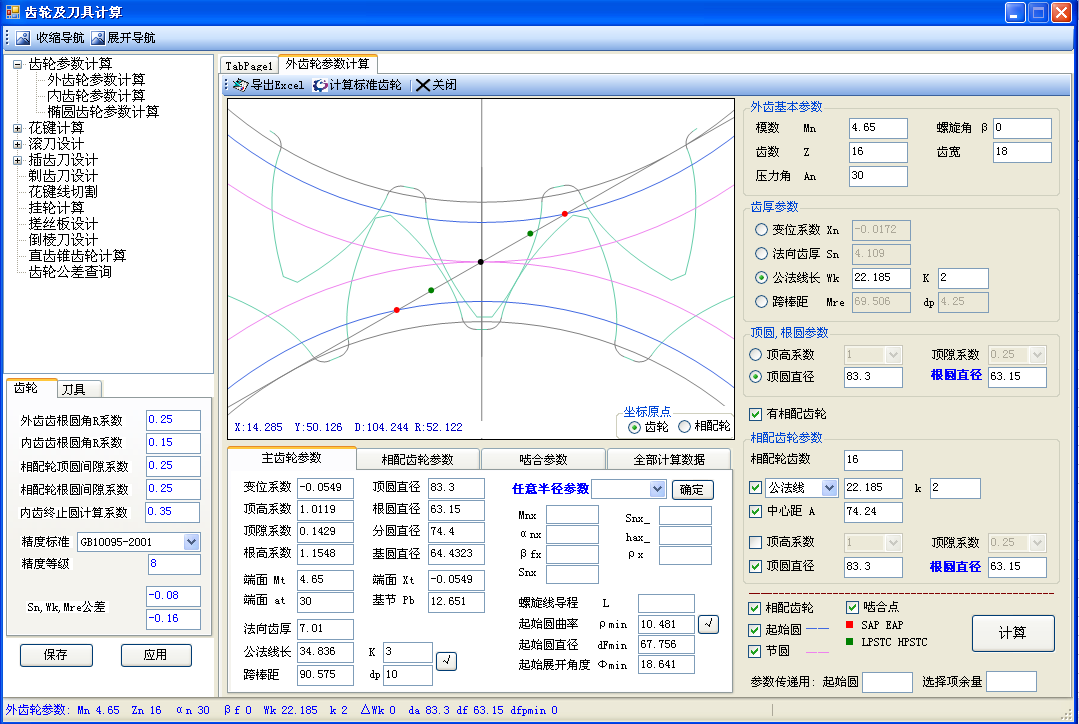
Task: Open 挂轮计算 in tree
Action: pyautogui.click(x=56, y=208)
